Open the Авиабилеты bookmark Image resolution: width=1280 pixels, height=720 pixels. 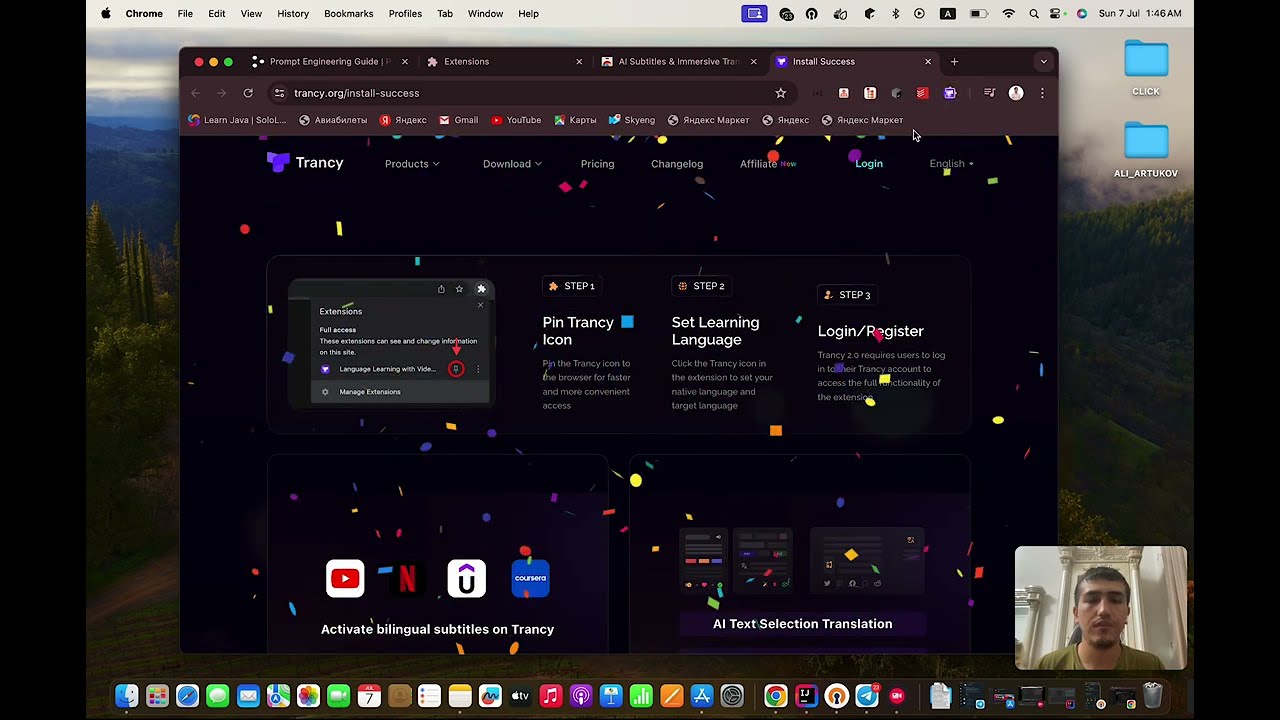pos(333,120)
